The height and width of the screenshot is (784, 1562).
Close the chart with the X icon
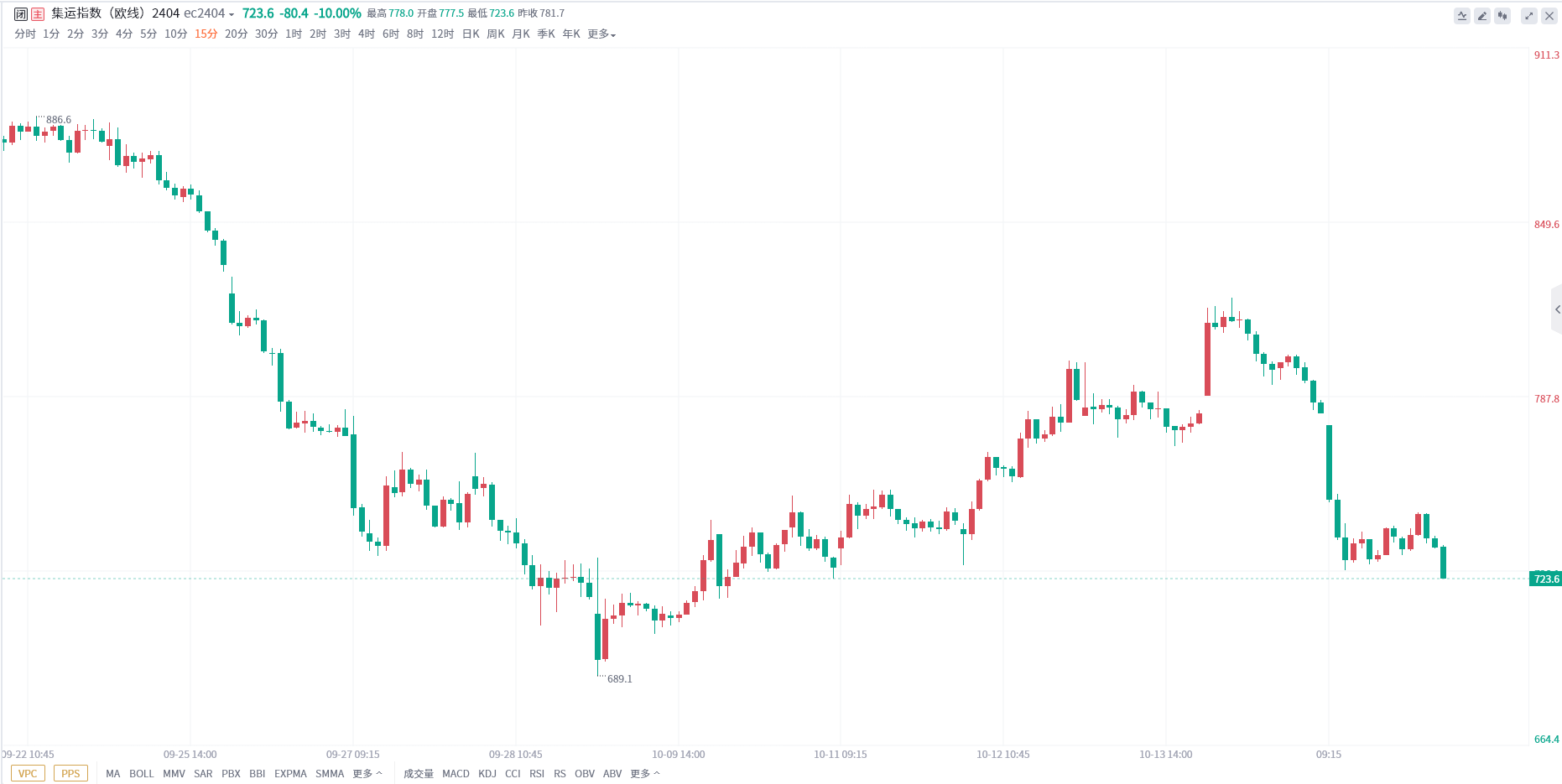[1549, 15]
